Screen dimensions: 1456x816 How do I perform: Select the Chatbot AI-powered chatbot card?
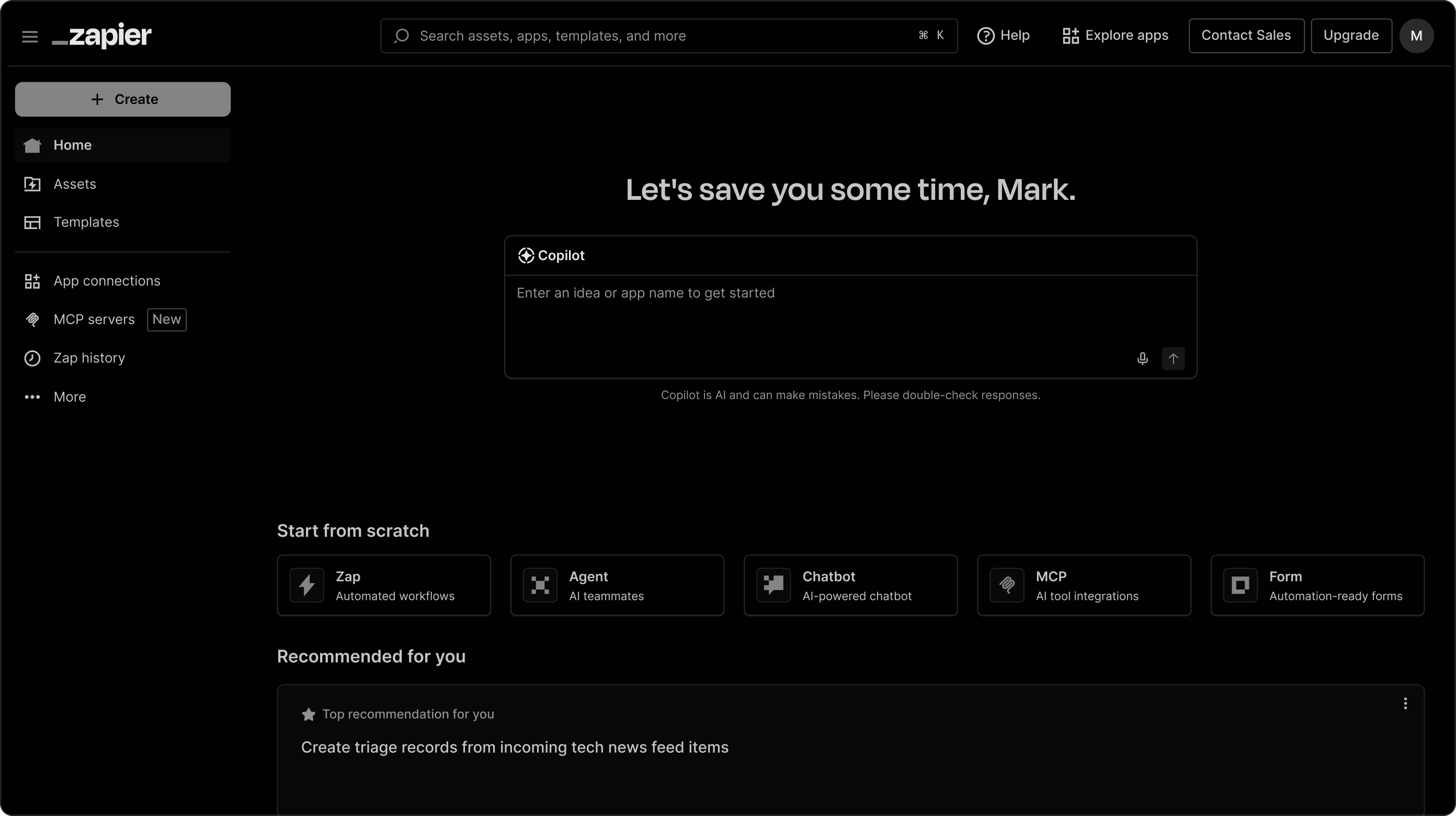click(851, 585)
